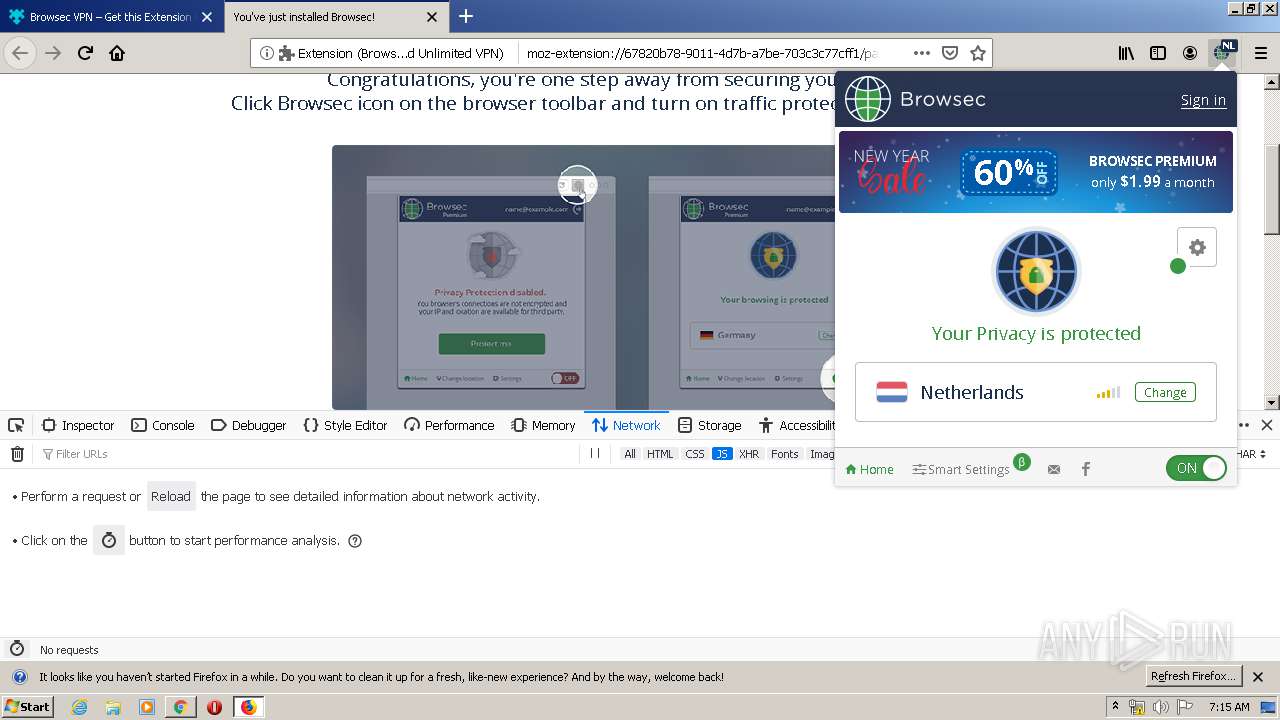
Task: Start performance analysis stopwatch button
Action: tap(109, 540)
